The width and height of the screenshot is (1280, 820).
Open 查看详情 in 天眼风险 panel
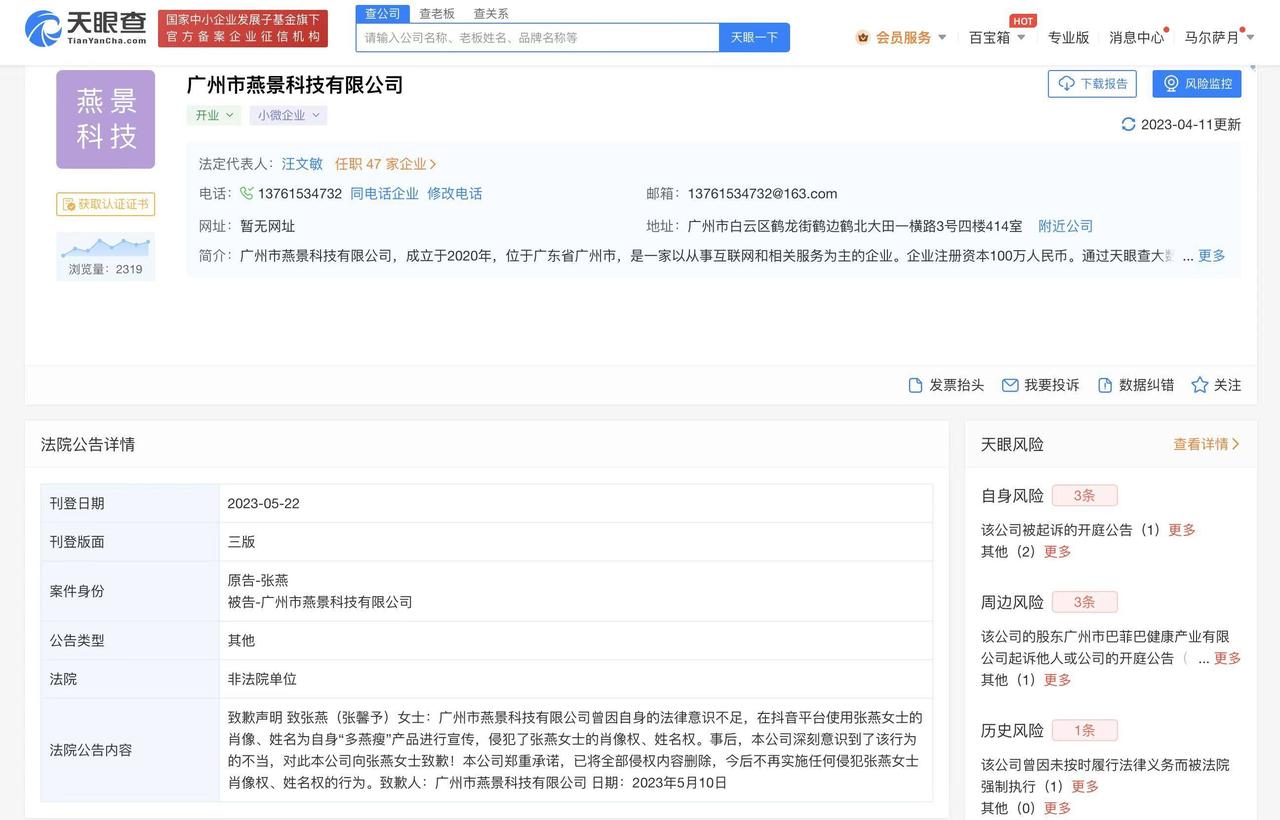1206,444
